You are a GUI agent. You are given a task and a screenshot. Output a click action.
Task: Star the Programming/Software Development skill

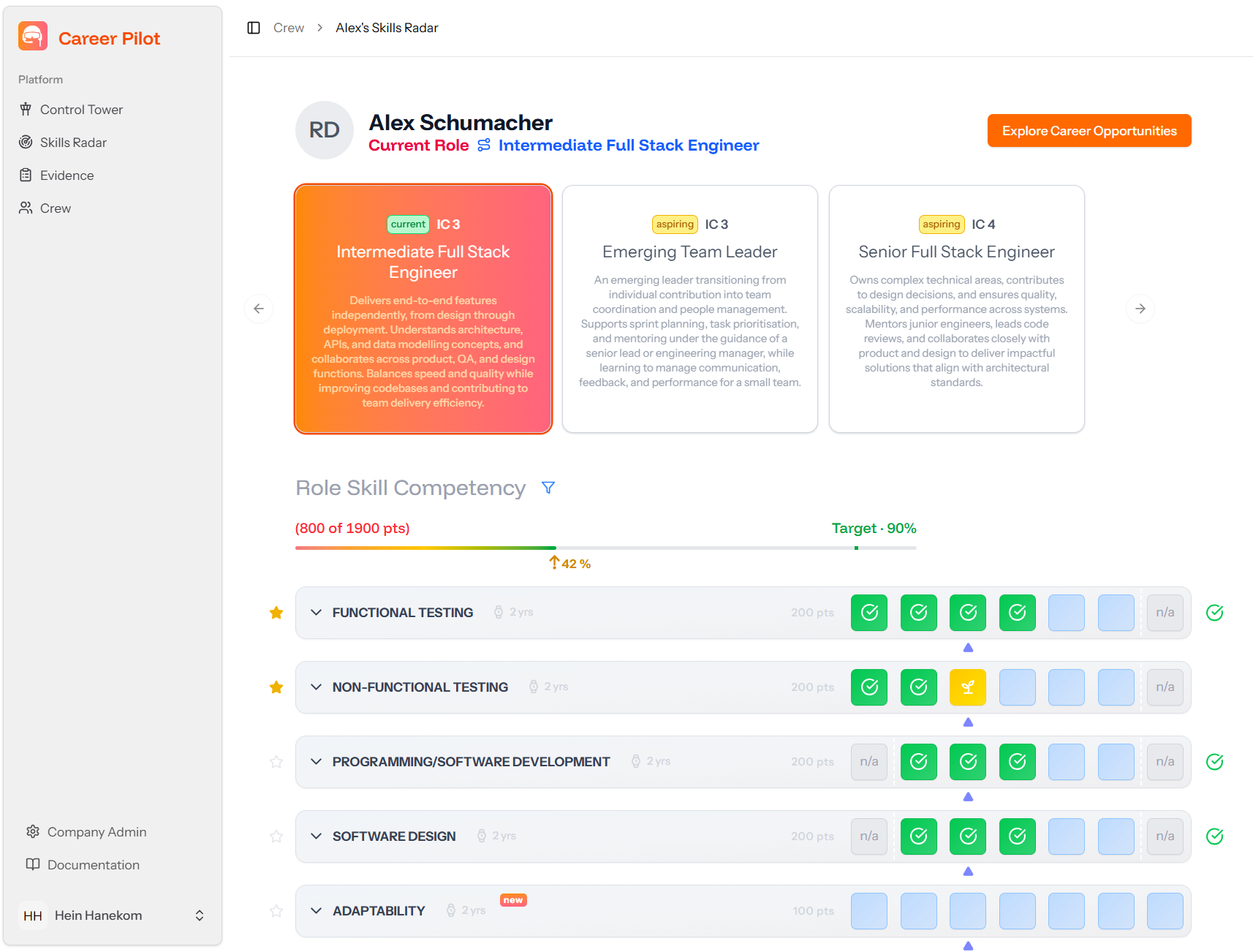point(276,762)
